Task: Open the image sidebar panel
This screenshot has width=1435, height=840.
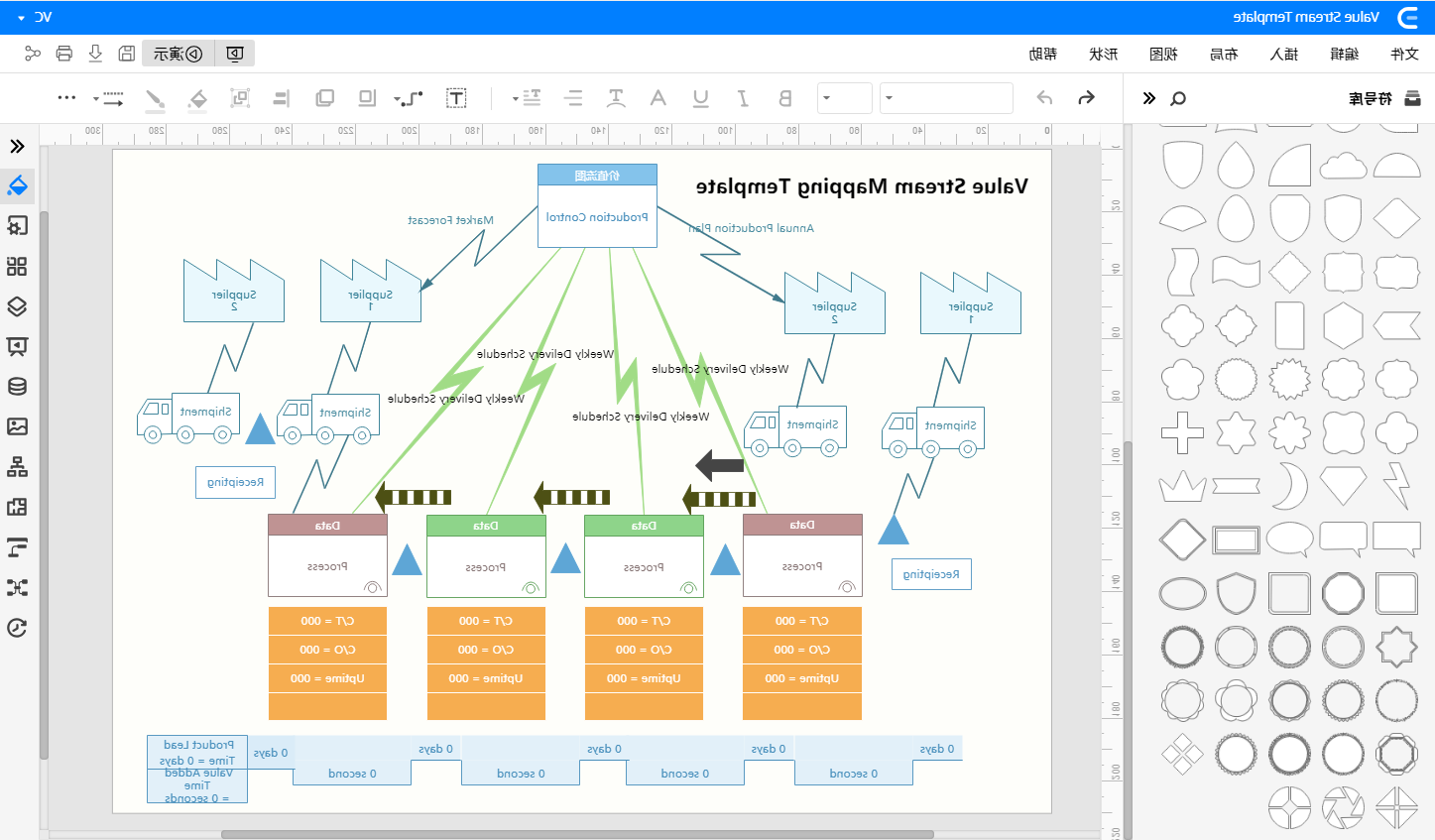Action: click(17, 426)
